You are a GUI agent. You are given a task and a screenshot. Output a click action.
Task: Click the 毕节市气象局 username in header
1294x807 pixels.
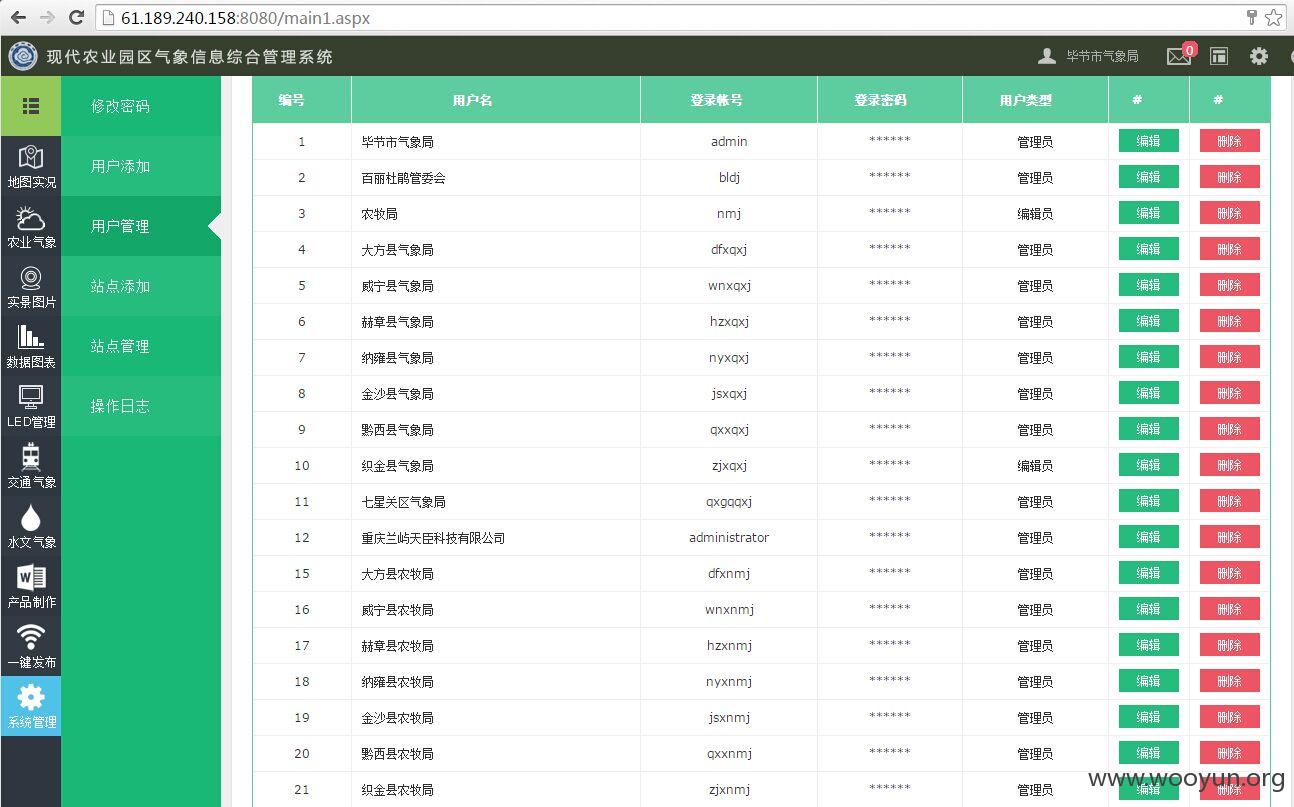point(1102,56)
